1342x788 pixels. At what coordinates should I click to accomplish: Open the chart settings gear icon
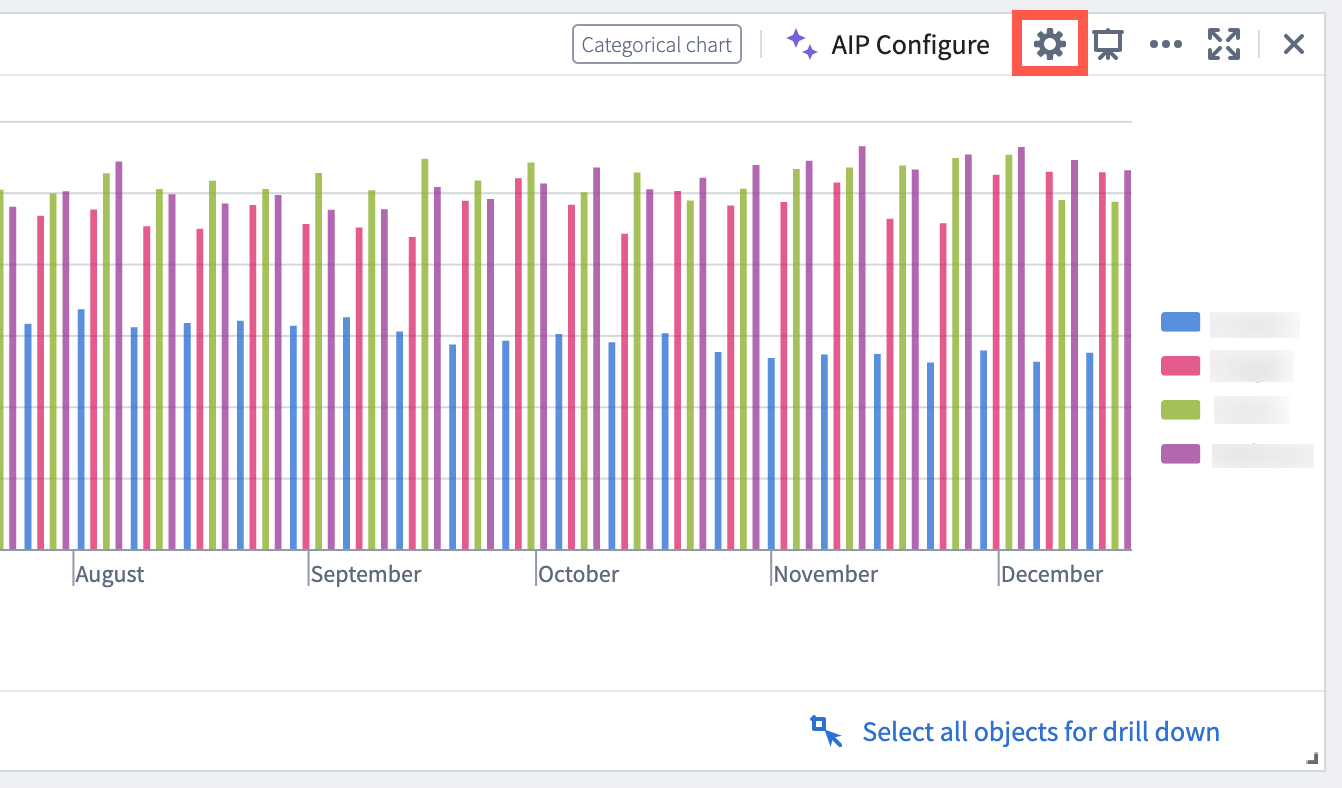(x=1050, y=44)
